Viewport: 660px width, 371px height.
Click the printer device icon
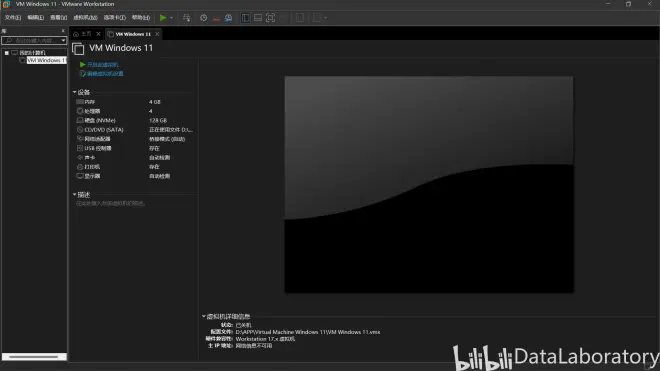tap(80, 167)
